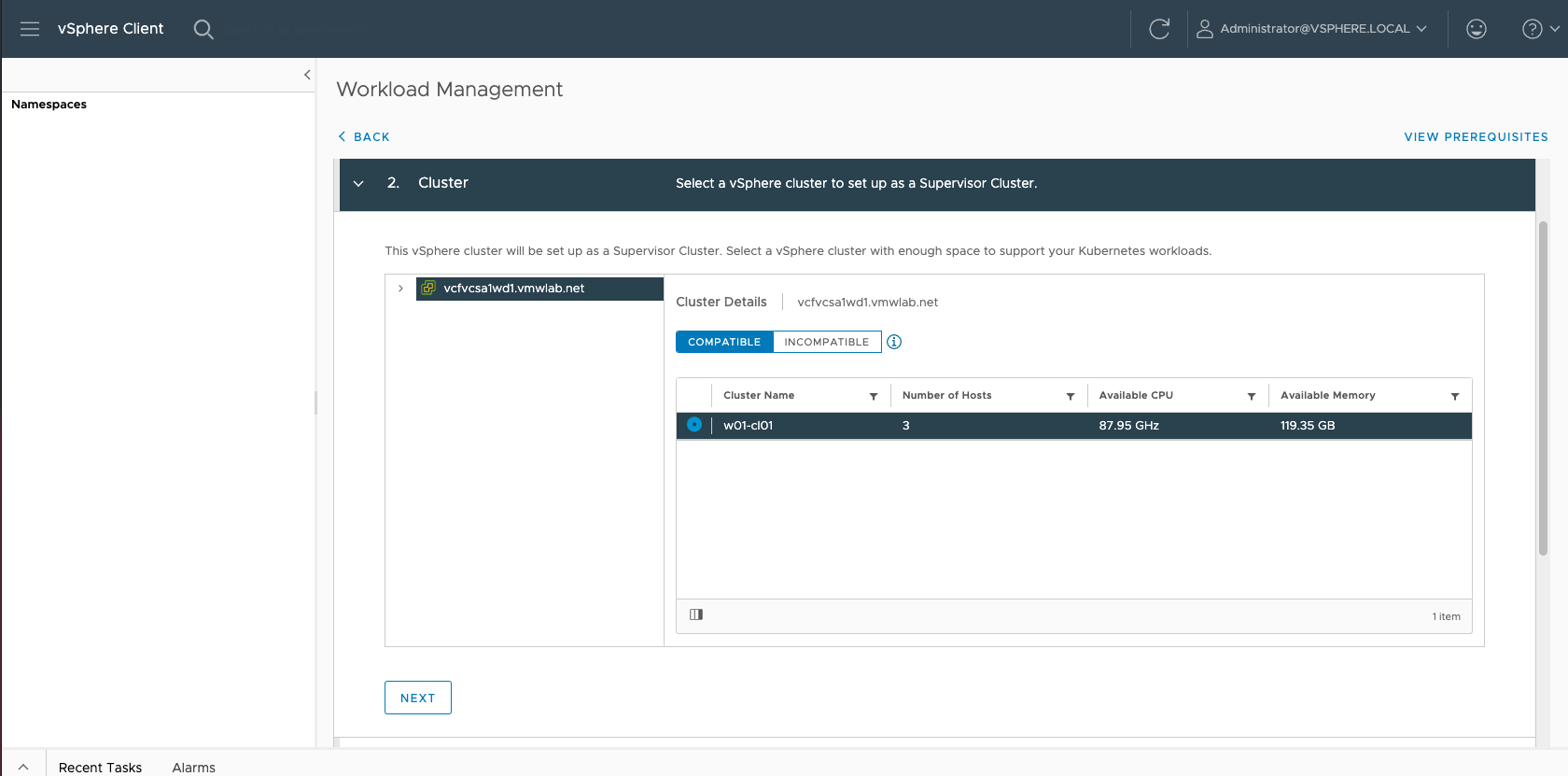Screen dimensions: 1568x776
Task: Open Administrator@VSPHERE.LOCAL user menu
Action: tap(1311, 29)
